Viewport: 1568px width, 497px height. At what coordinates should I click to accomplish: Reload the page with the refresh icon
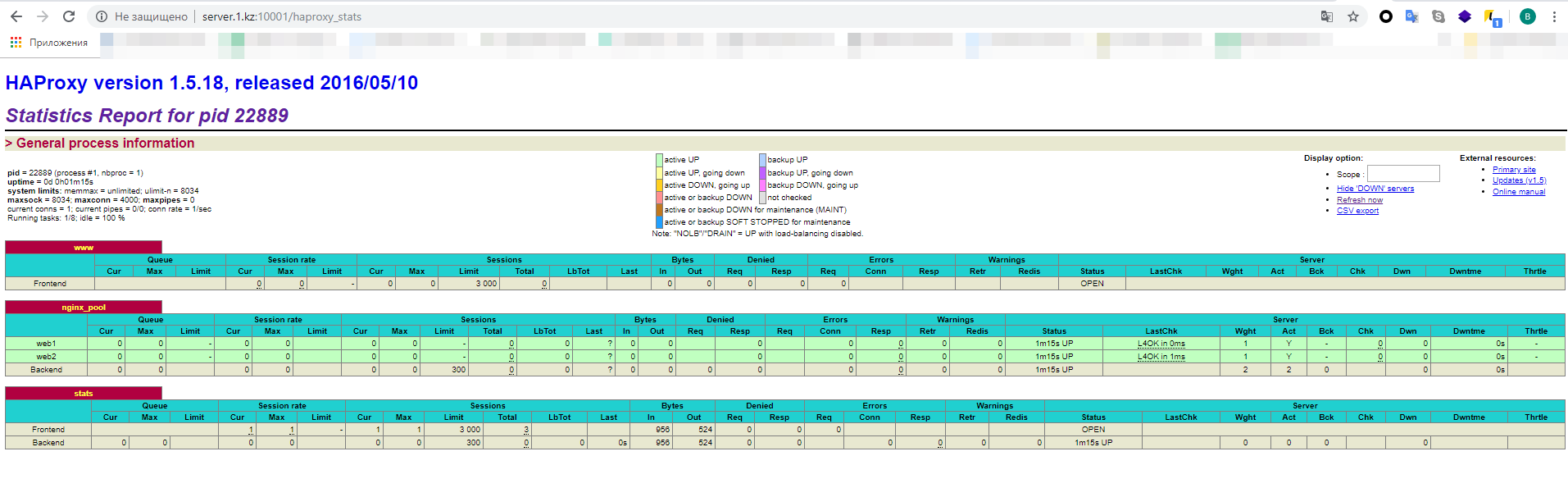pyautogui.click(x=69, y=16)
